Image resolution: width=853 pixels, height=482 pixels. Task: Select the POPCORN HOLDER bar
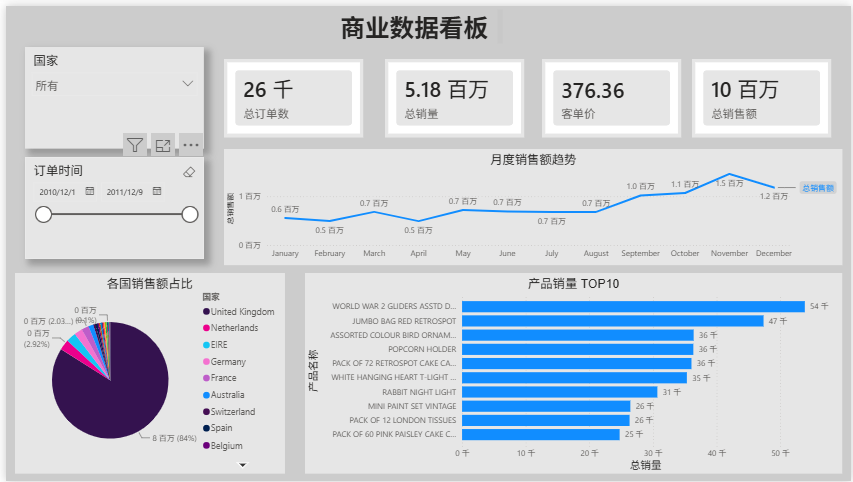(x=578, y=349)
